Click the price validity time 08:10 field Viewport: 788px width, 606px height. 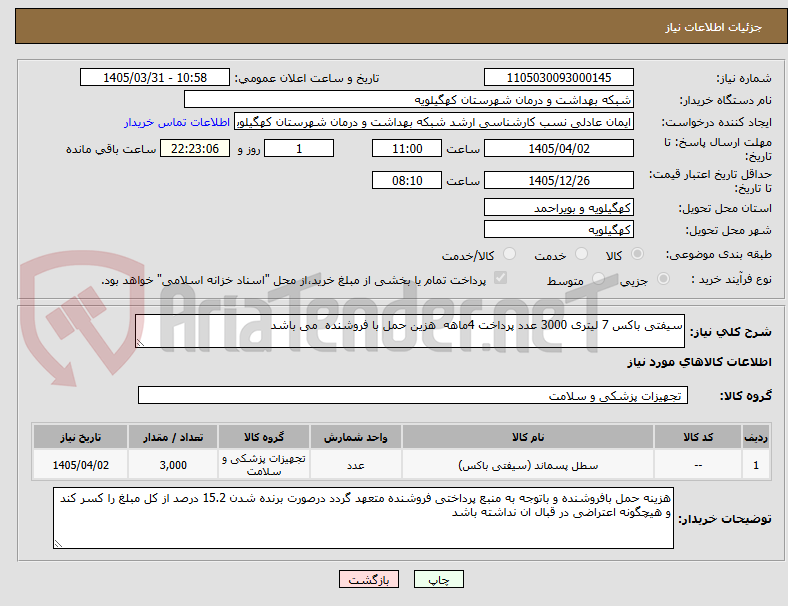click(407, 180)
